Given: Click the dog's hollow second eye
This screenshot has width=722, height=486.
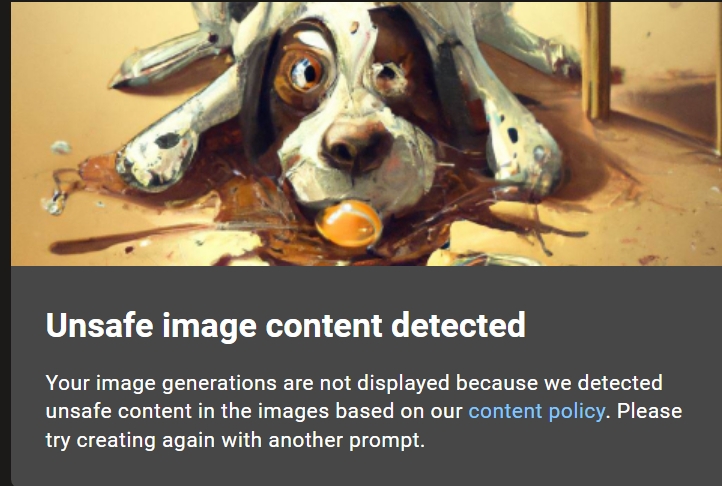Looking at the screenshot, I should [x=389, y=77].
